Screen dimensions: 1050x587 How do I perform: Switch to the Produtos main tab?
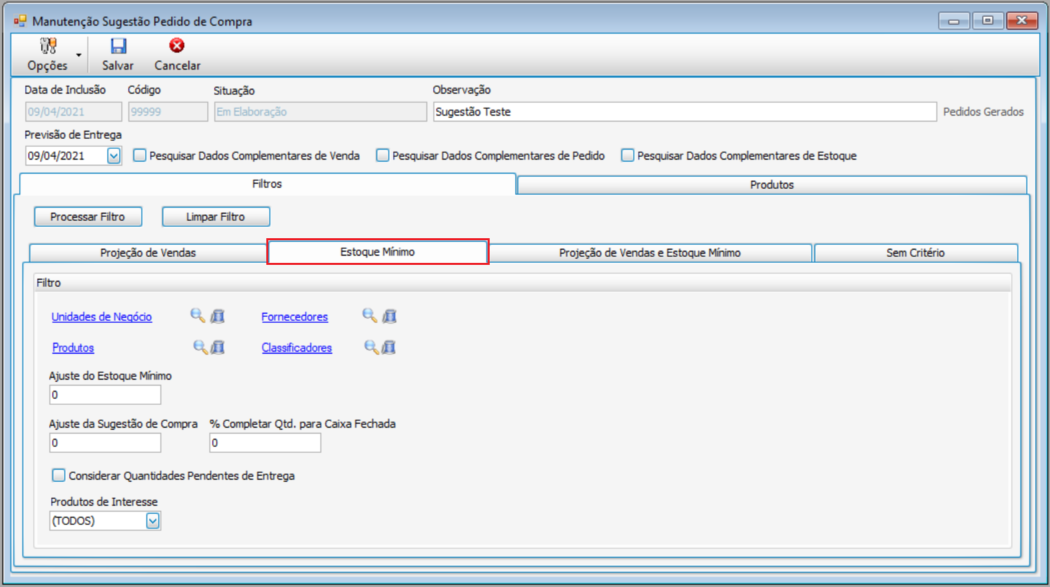coord(771,185)
